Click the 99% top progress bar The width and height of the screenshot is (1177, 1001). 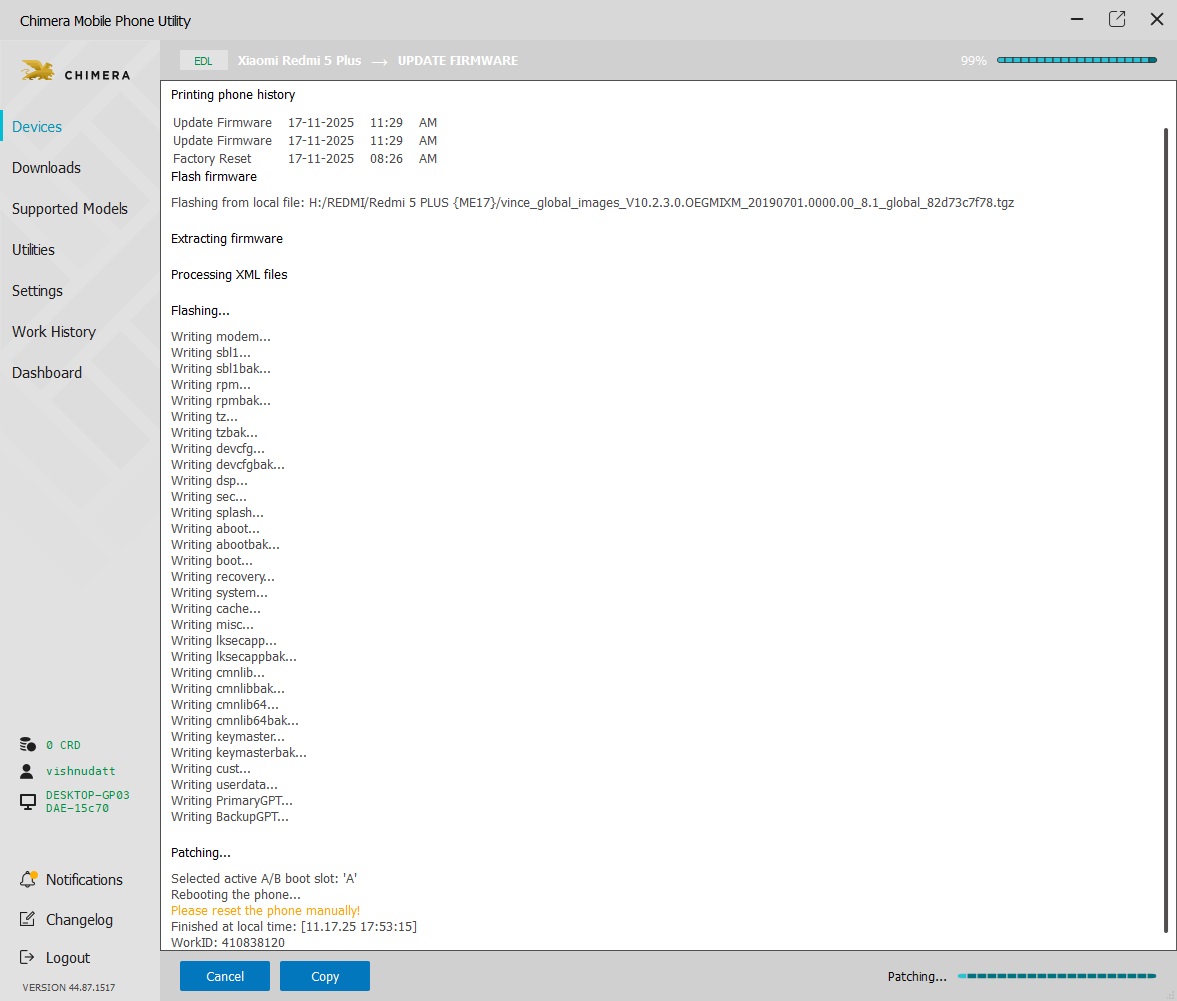1076,60
